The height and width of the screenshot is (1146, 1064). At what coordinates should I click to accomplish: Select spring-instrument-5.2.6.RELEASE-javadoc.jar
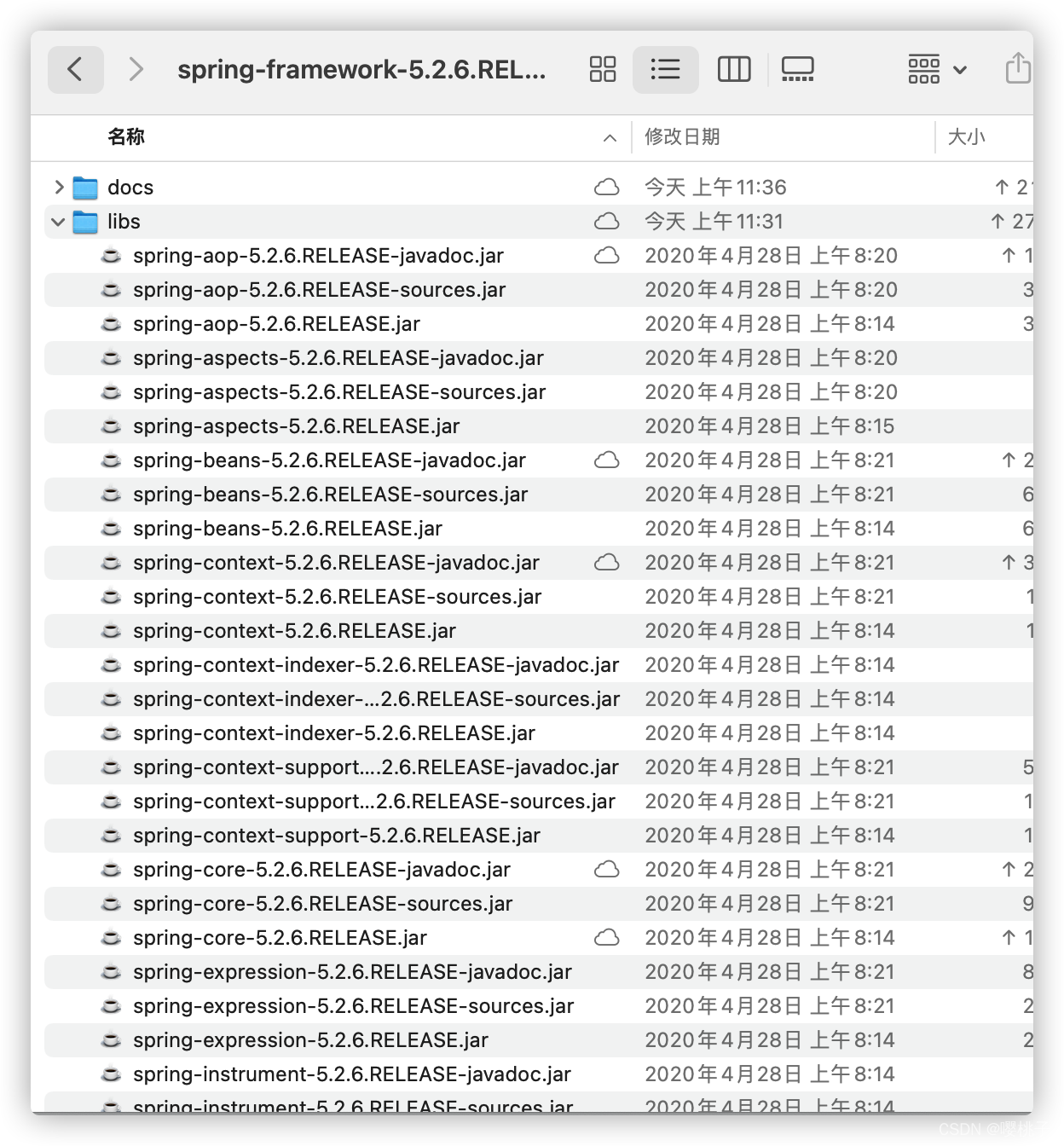(x=352, y=1074)
